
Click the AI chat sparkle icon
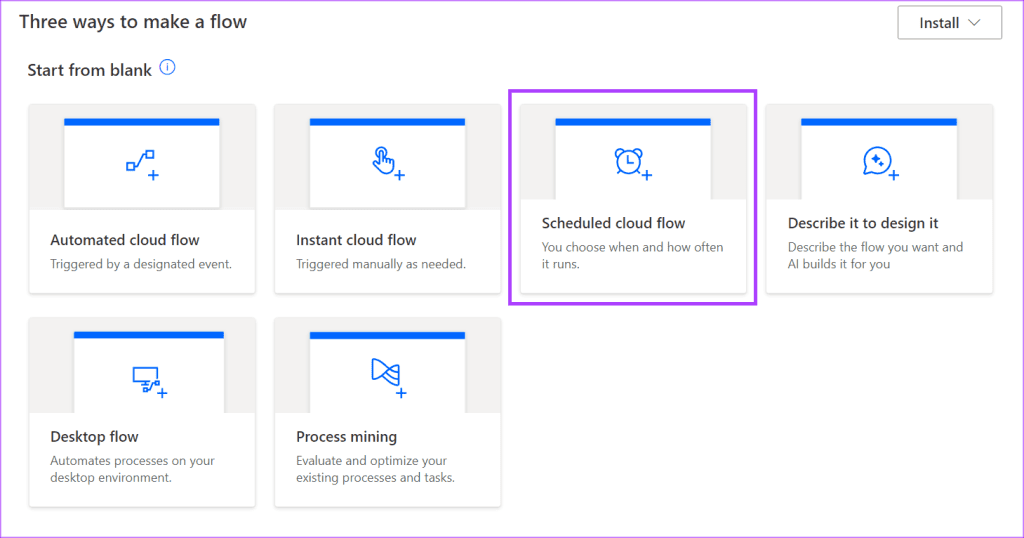point(878,162)
